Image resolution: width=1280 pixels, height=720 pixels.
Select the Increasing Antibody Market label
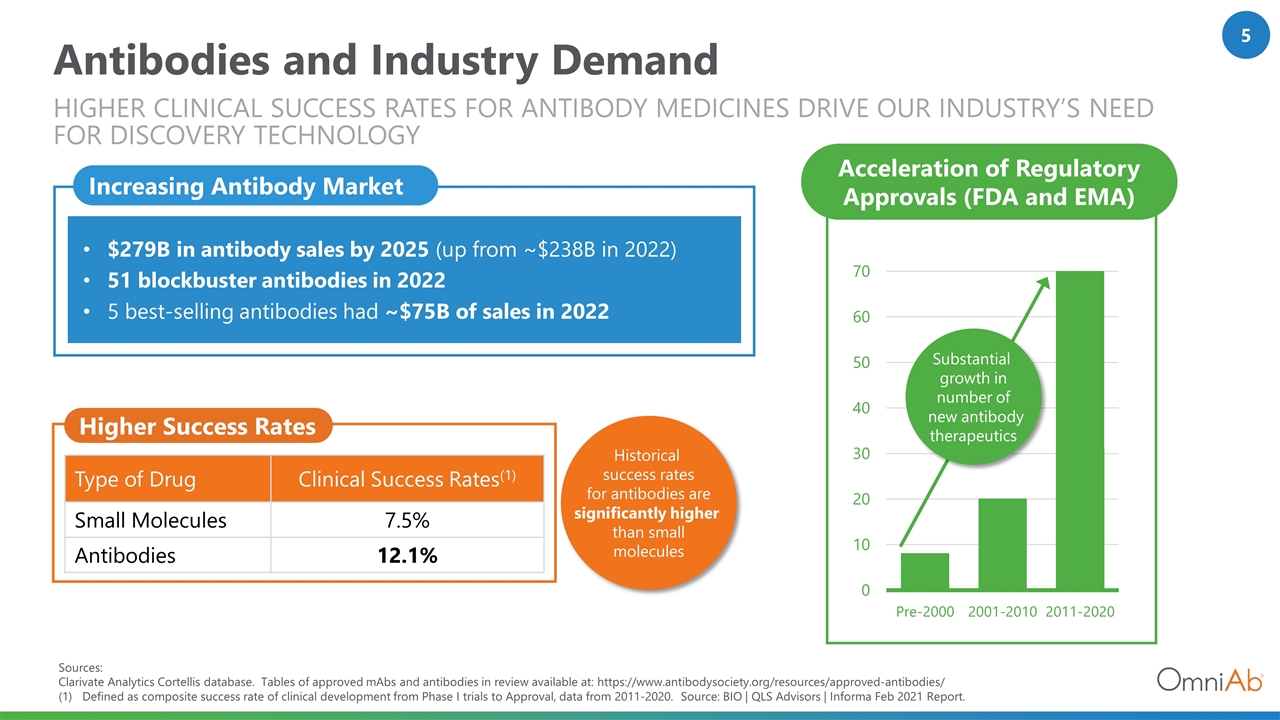(246, 186)
